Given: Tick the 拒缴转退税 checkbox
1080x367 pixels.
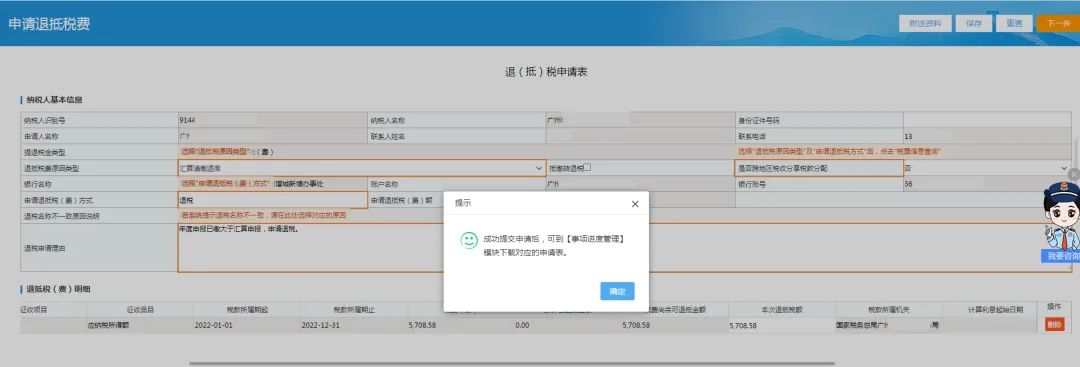Looking at the screenshot, I should point(588,167).
